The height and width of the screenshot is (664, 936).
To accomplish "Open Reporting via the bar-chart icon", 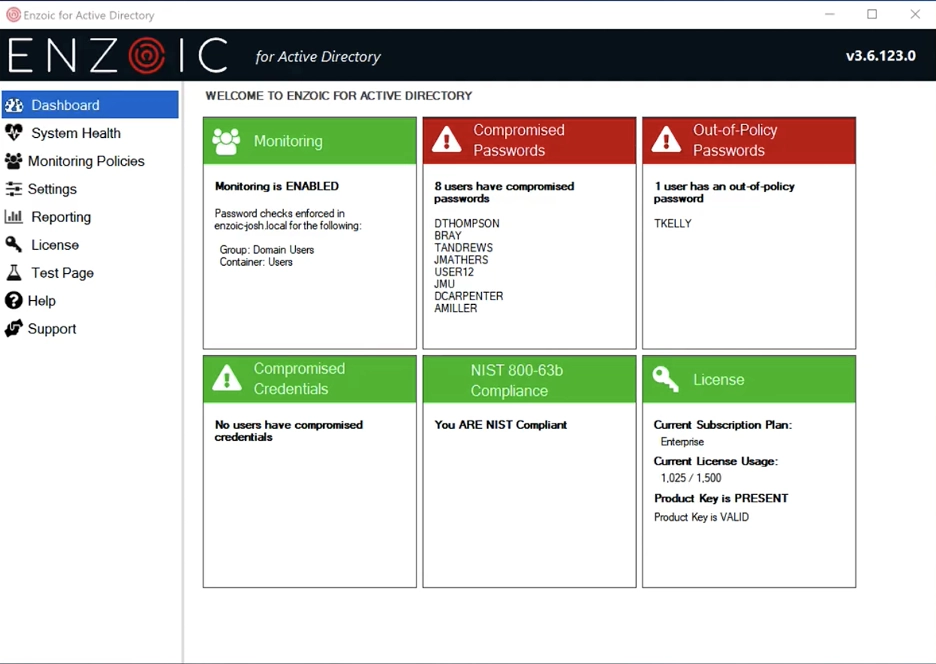I will point(14,216).
